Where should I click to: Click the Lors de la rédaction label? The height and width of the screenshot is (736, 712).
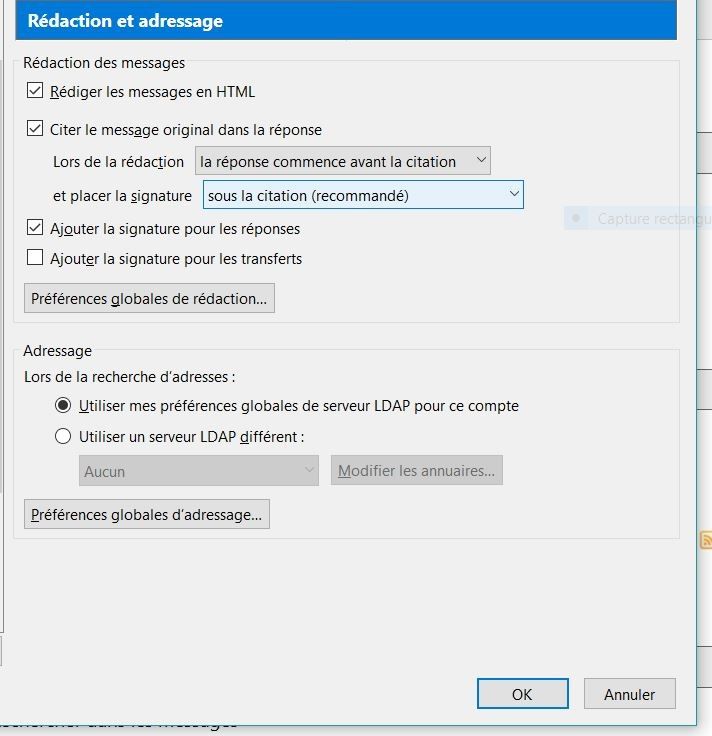(118, 162)
